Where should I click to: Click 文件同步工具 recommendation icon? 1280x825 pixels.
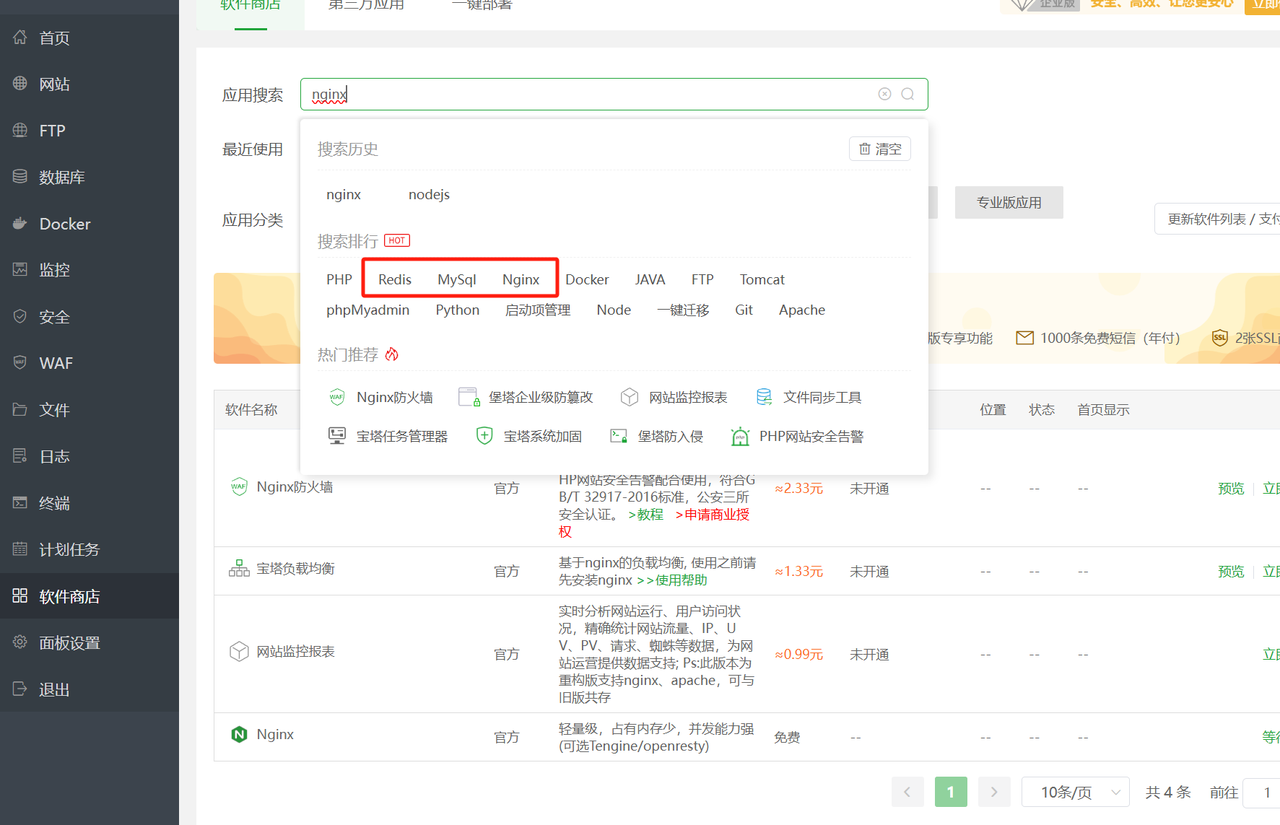(x=764, y=397)
